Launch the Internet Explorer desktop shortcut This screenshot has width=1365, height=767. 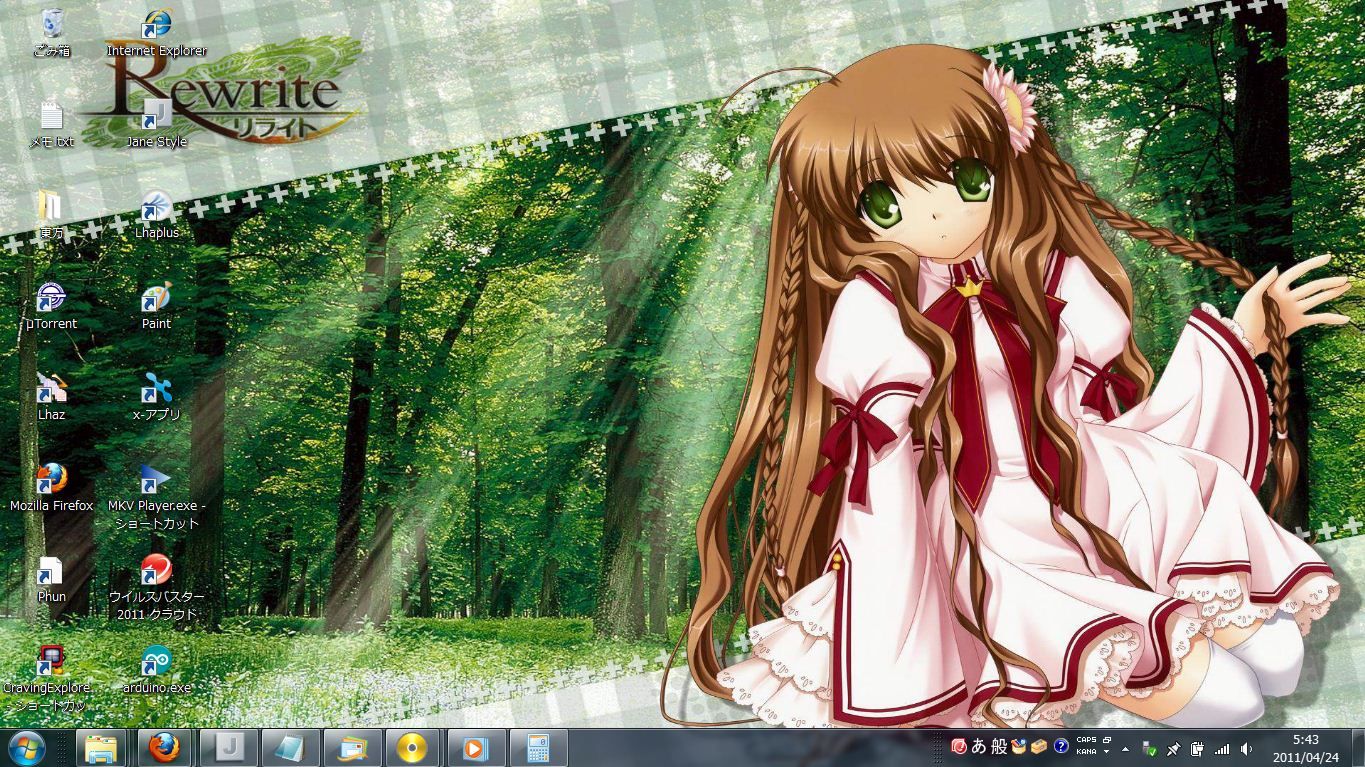156,31
